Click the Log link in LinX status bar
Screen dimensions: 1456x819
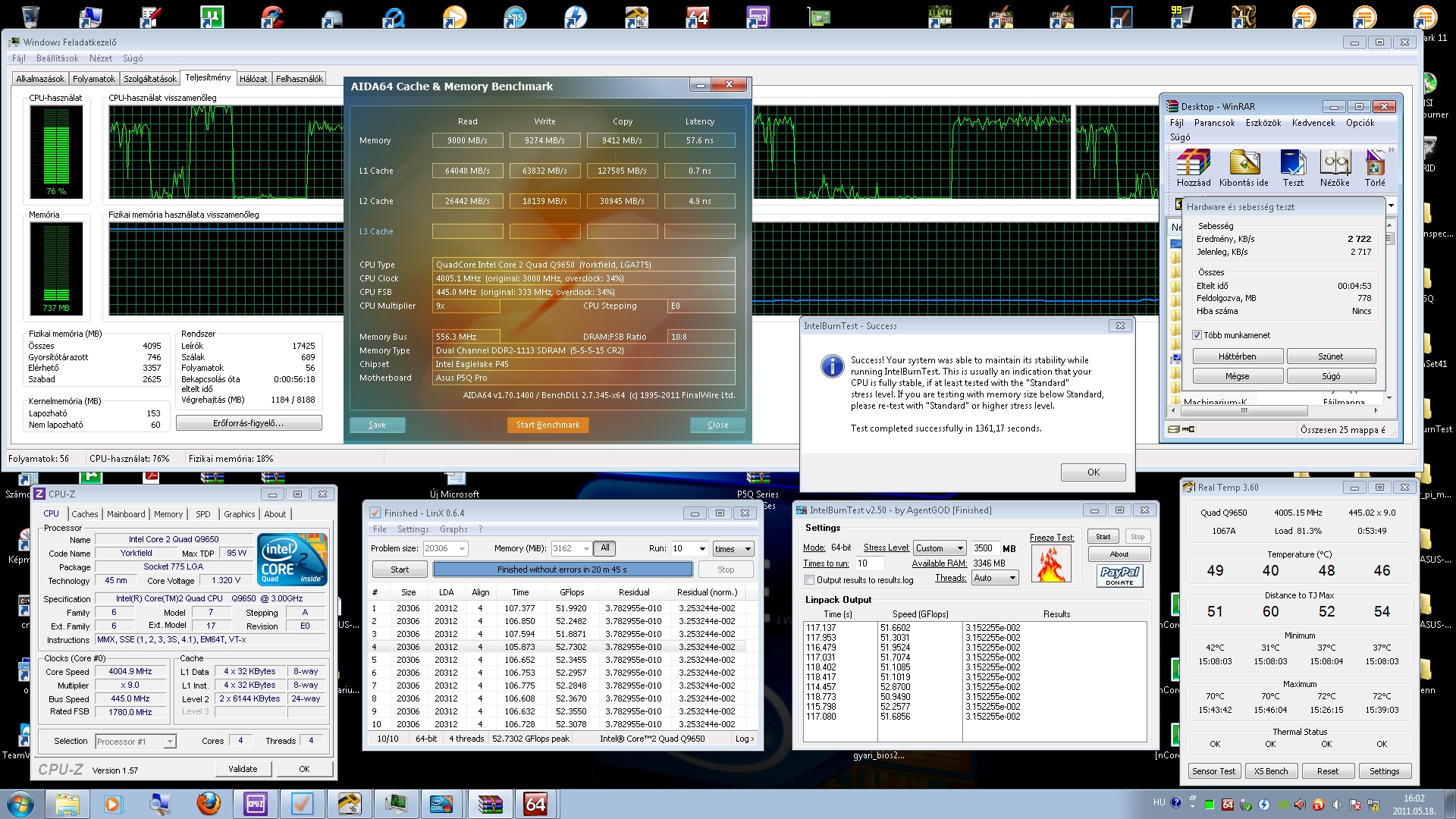point(745,739)
